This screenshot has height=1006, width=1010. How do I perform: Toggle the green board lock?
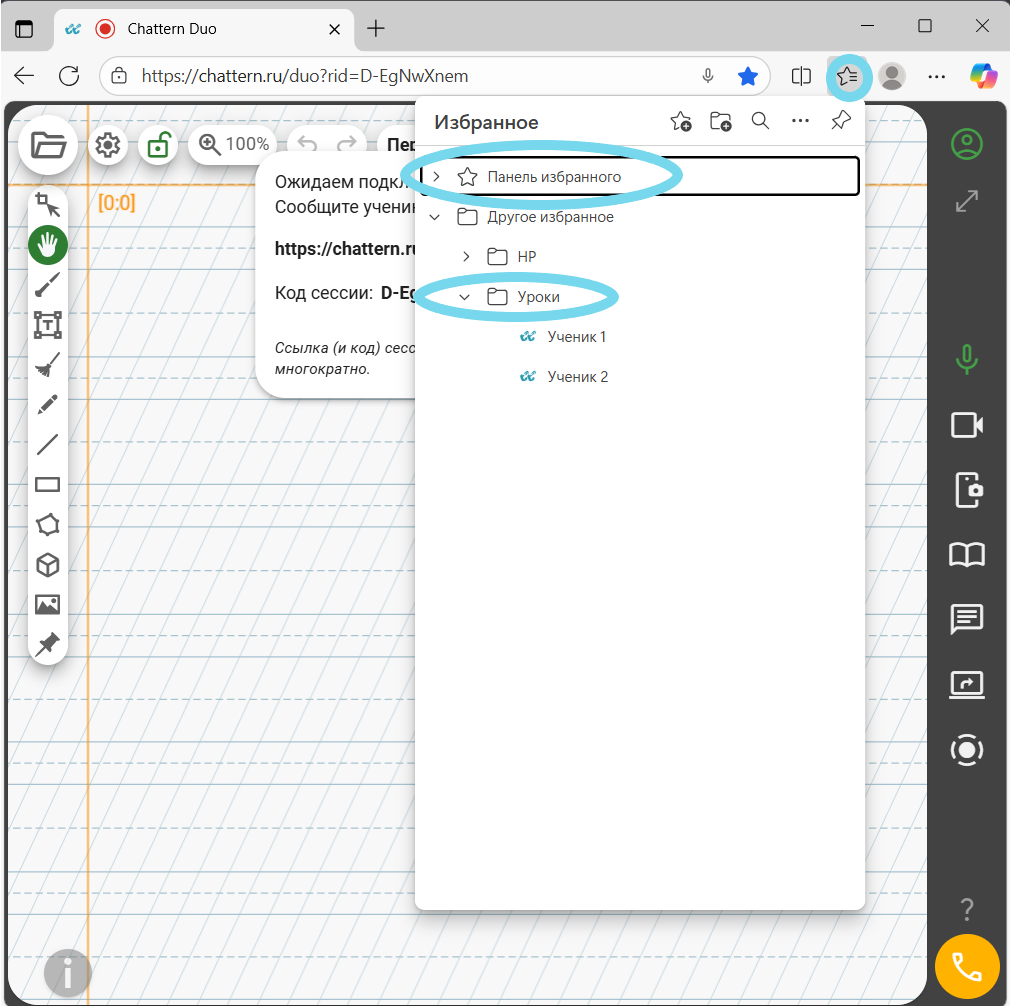[x=157, y=146]
